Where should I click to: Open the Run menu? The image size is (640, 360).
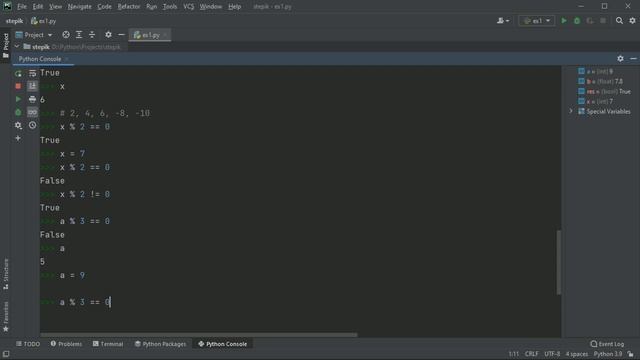151,7
